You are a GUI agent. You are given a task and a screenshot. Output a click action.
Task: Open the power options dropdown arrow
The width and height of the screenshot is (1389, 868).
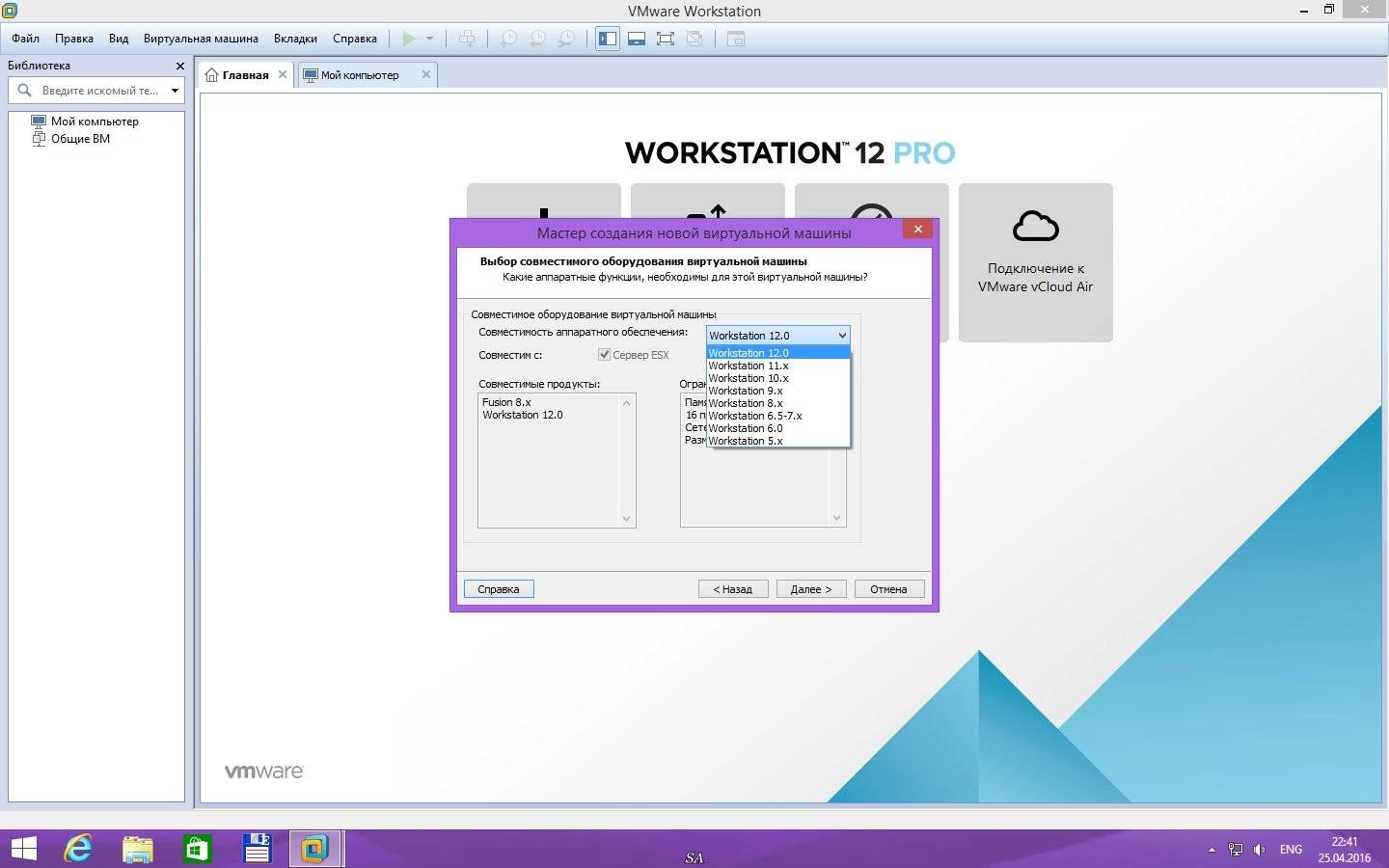[x=429, y=39]
